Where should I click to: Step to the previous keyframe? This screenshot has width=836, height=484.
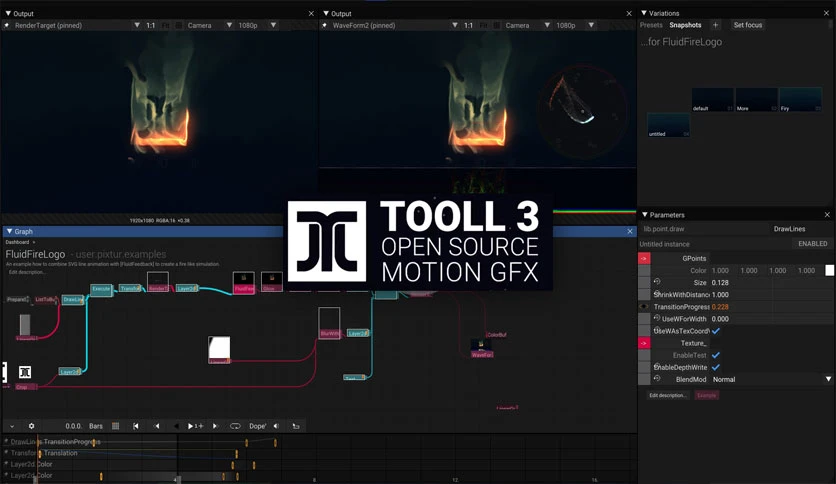click(156, 426)
